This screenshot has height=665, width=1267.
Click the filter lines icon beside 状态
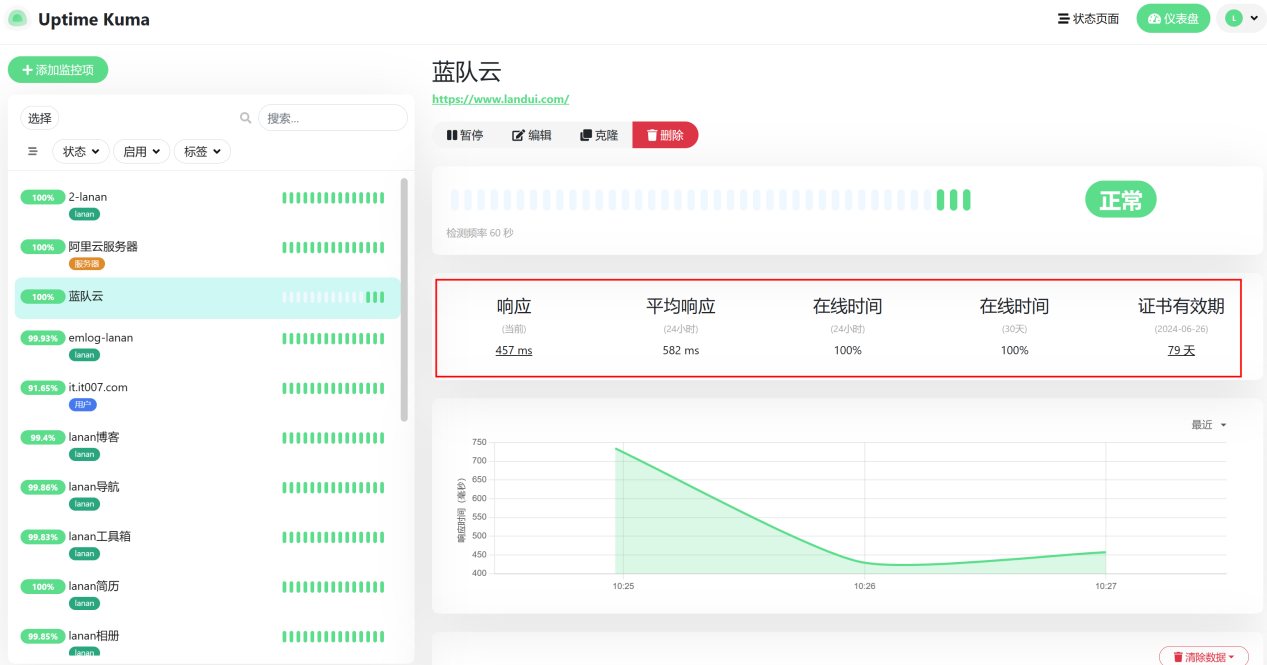tap(33, 152)
